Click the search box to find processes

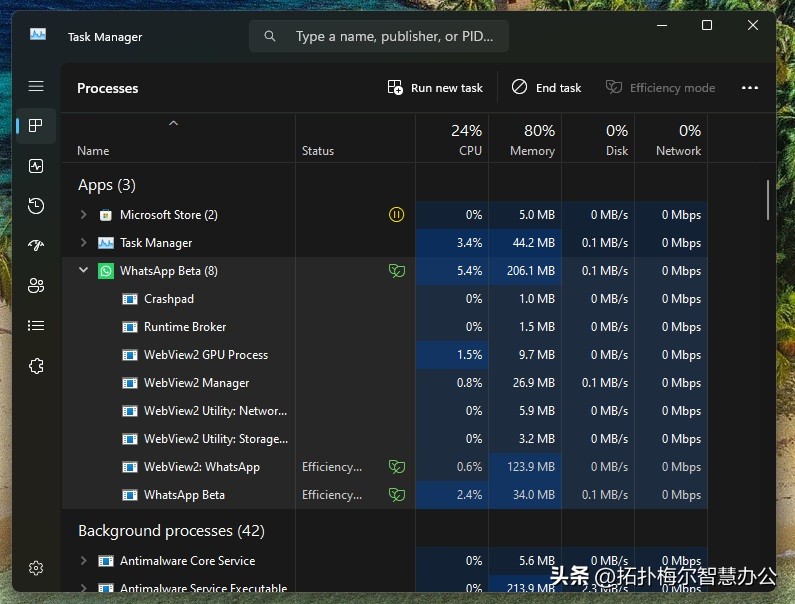pos(379,36)
